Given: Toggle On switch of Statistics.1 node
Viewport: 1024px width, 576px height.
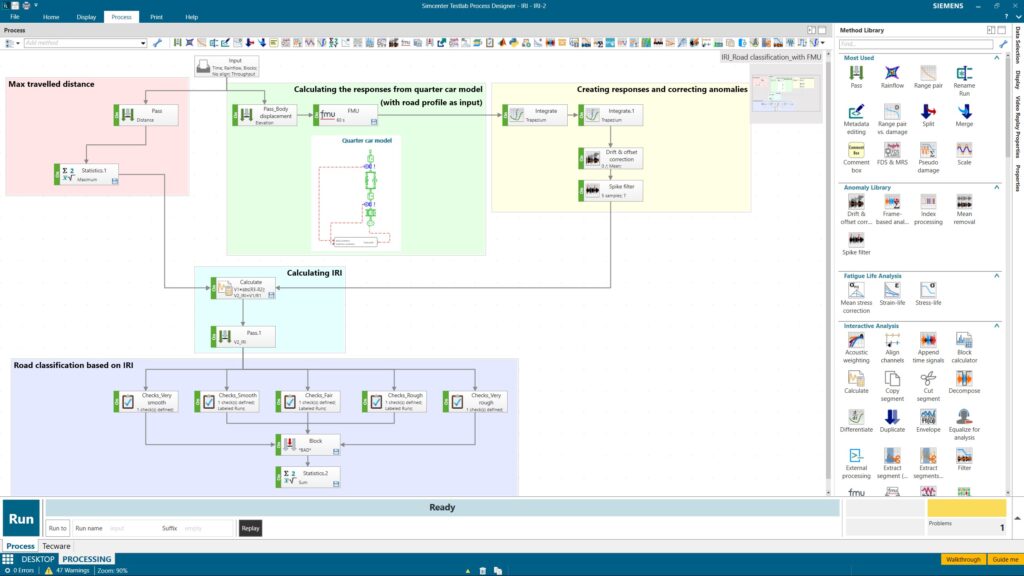Looking at the screenshot, I should 57,174.
